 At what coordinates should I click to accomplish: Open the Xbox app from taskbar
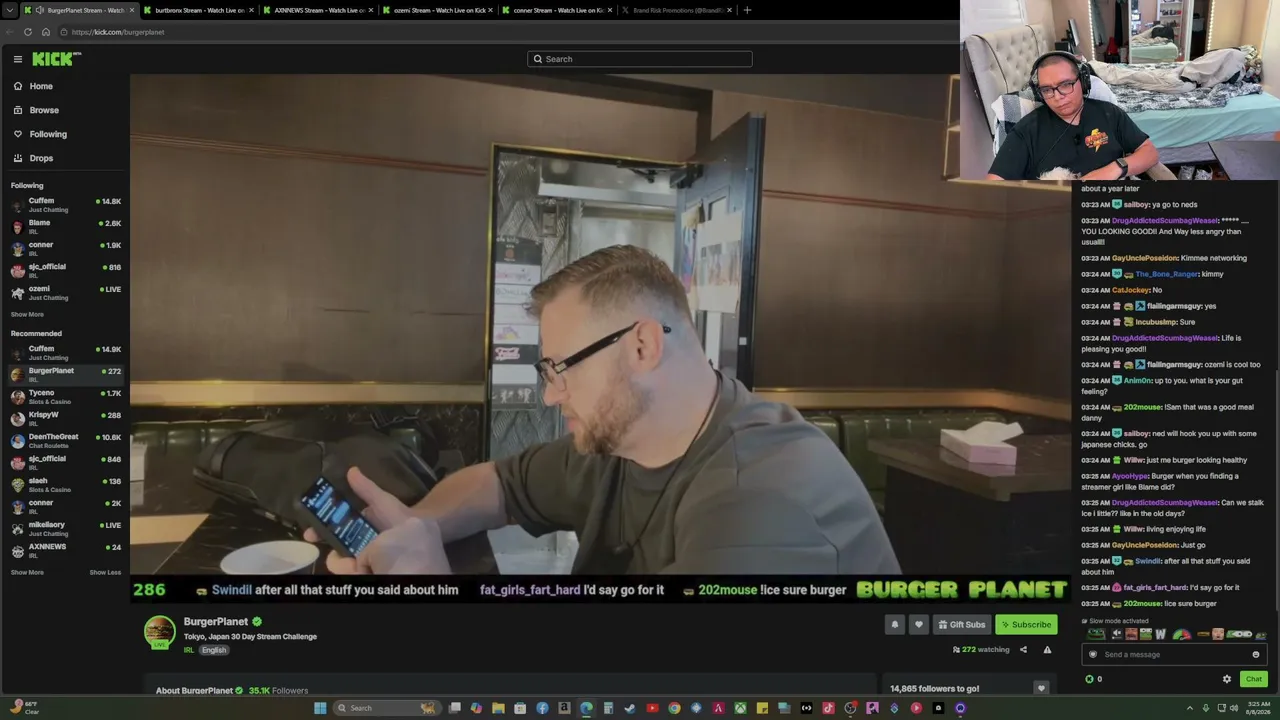coord(740,708)
